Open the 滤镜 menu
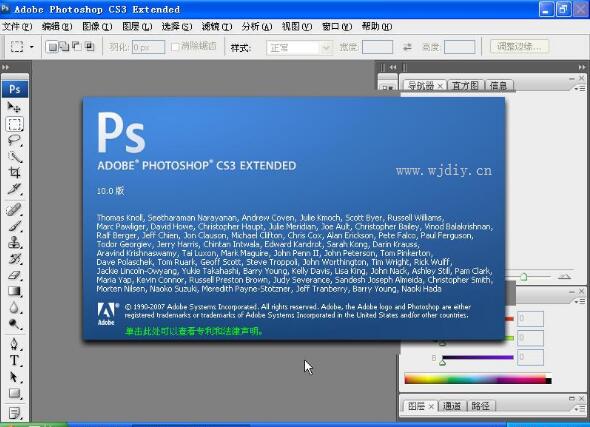Image resolution: width=590 pixels, height=427 pixels. [217, 26]
